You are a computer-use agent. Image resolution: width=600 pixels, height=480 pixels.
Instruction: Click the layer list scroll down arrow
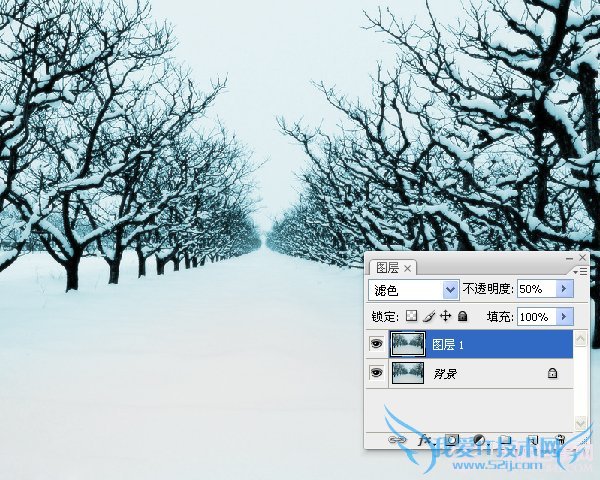tap(580, 423)
